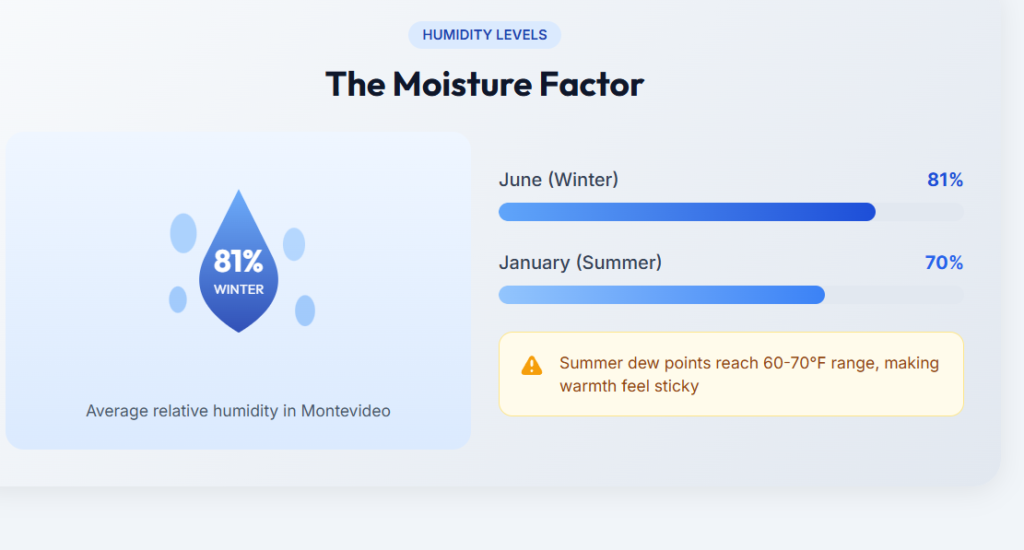1024x550 pixels.
Task: Click the 70% value beside January
Action: pos(944,263)
